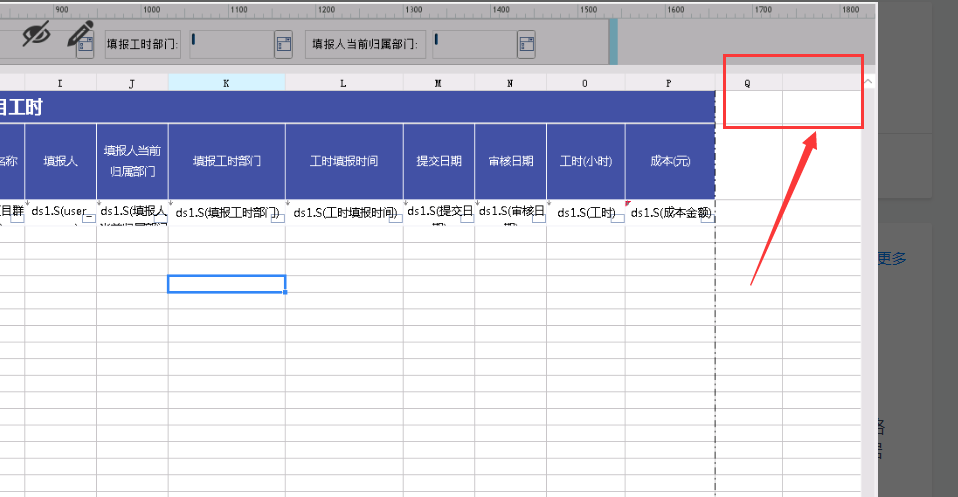Viewport: 958px width, 497px height.
Task: Open the 填报工时部门 widget dropdown button
Action: tap(283, 45)
